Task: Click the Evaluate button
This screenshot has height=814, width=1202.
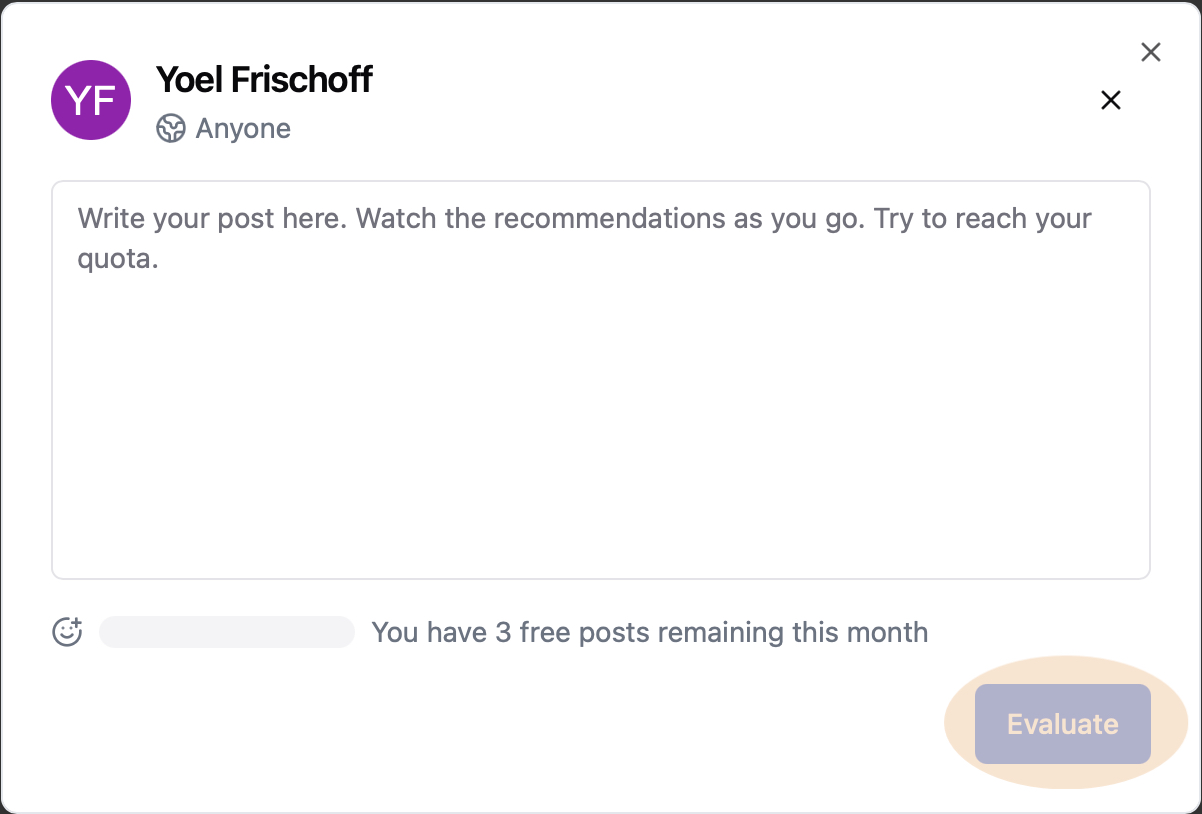Action: [1062, 723]
